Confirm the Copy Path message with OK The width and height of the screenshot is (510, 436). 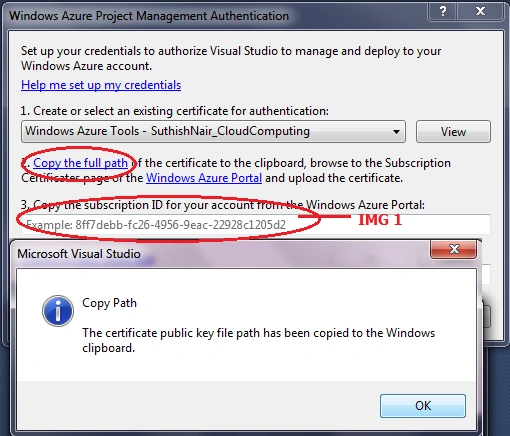[423, 406]
